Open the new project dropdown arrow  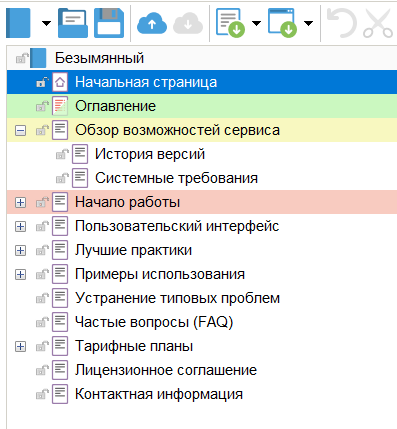click(46, 23)
